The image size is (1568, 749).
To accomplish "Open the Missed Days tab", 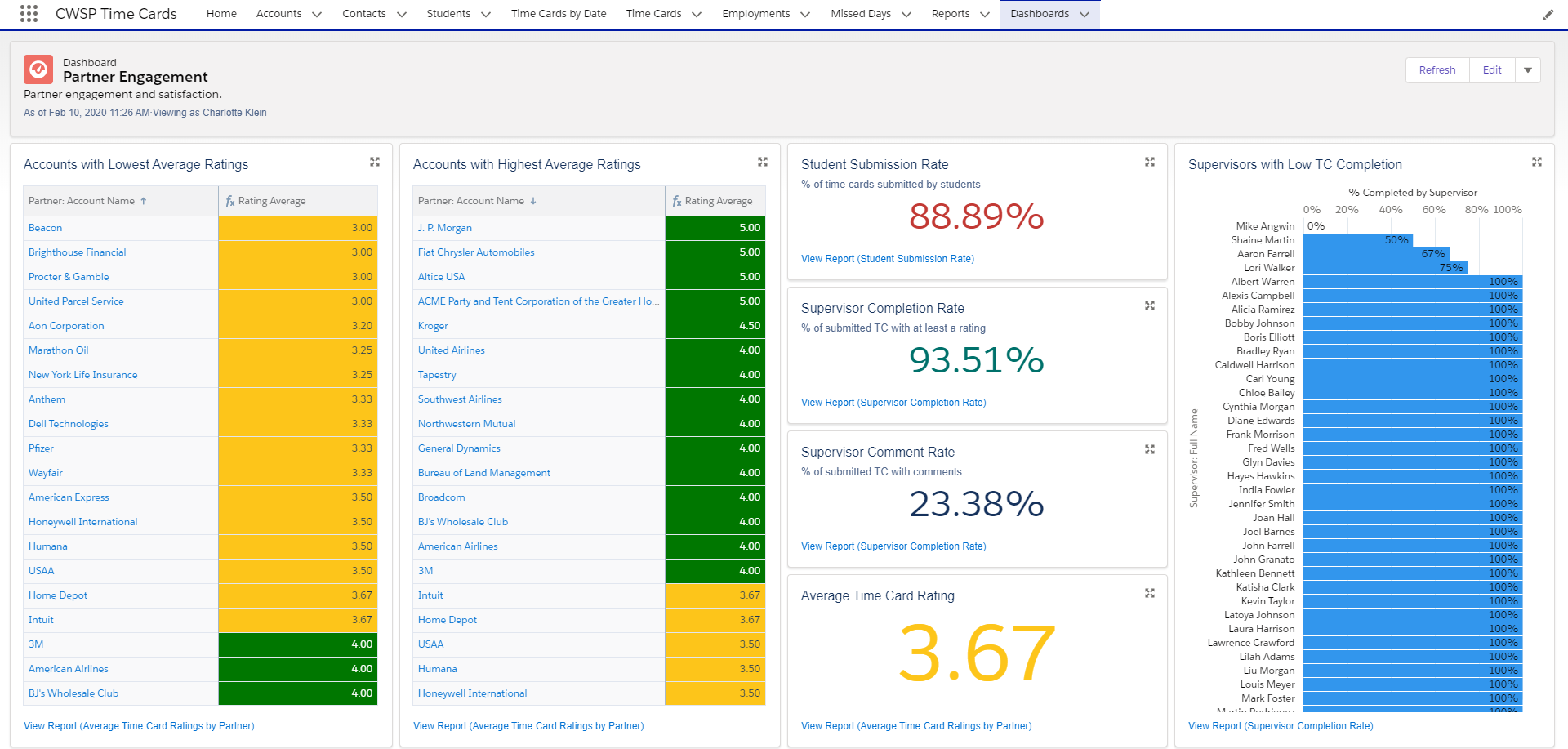I will 861,14.
